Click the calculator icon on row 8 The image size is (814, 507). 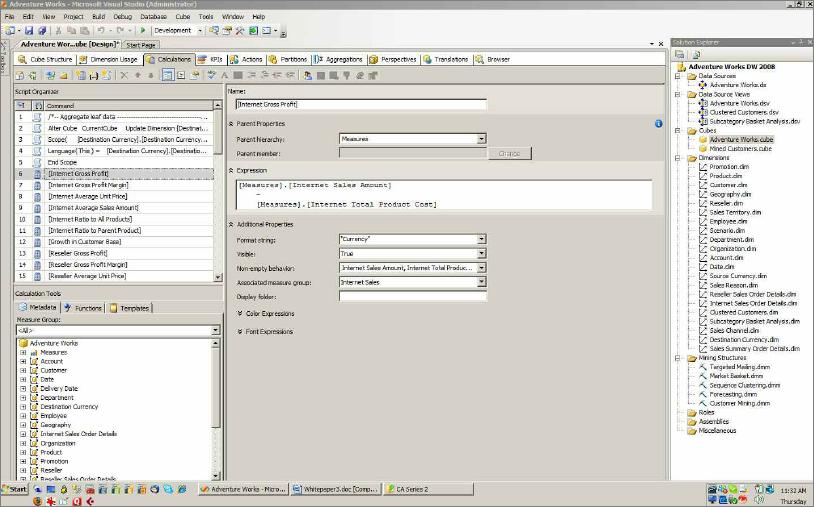[37, 197]
